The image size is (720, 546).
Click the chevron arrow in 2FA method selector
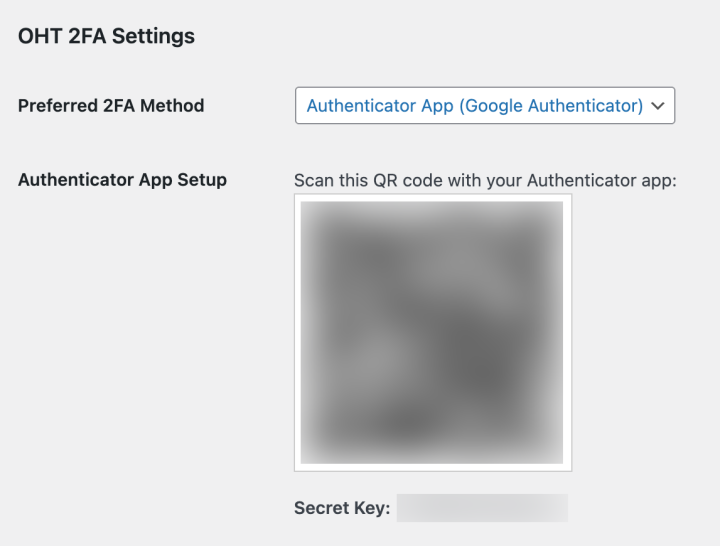tap(657, 106)
